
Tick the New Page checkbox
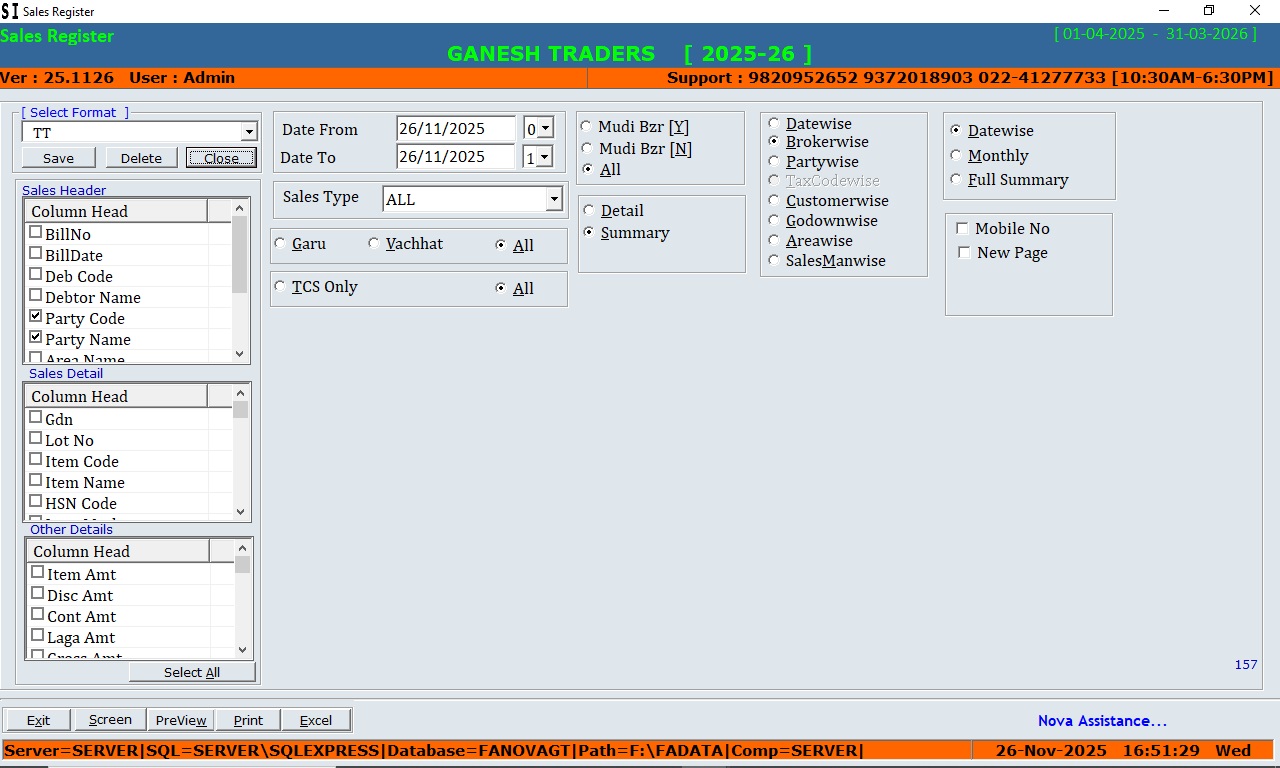tap(963, 253)
